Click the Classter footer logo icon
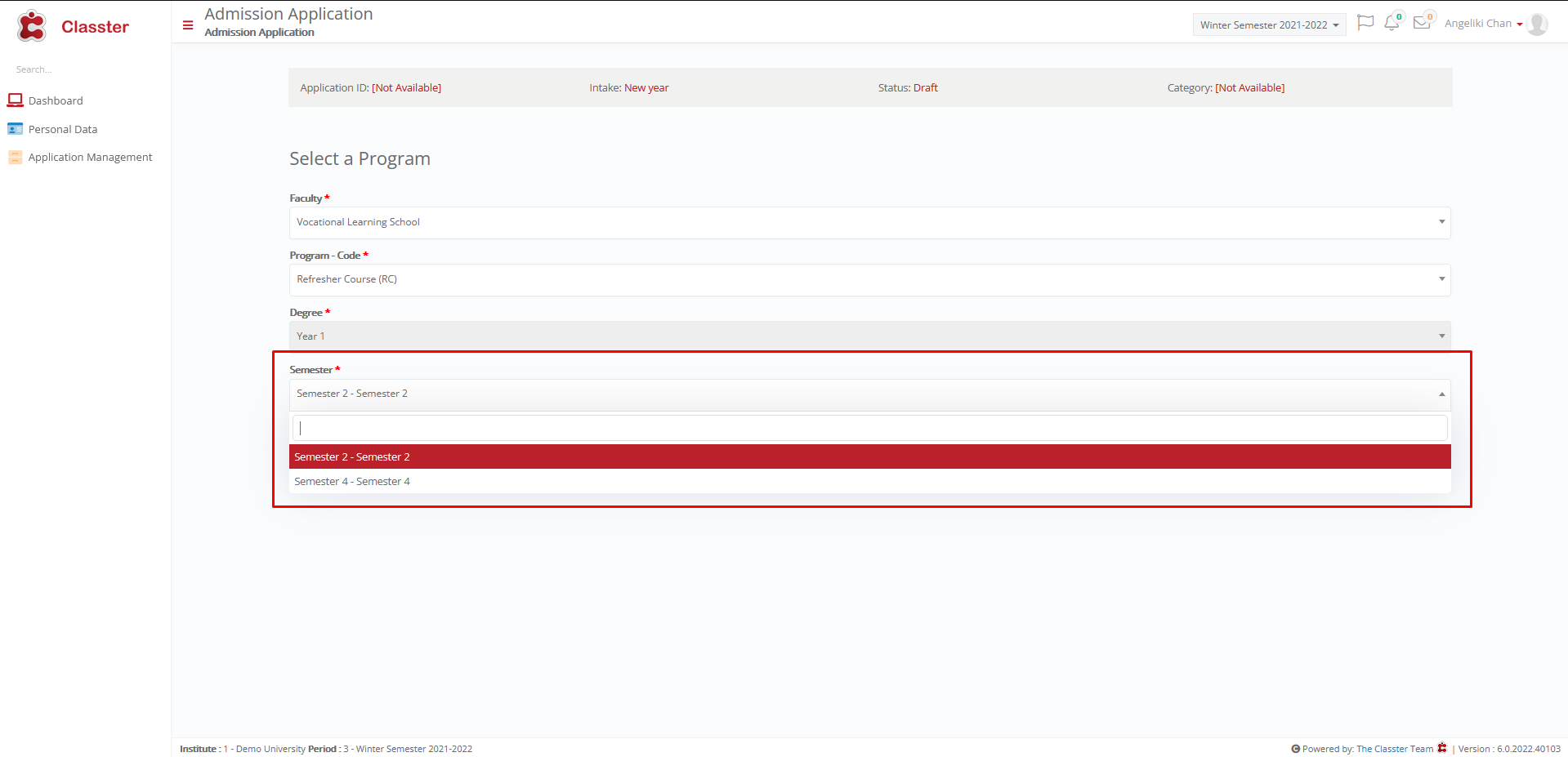The height and width of the screenshot is (757, 1568). (x=1442, y=748)
